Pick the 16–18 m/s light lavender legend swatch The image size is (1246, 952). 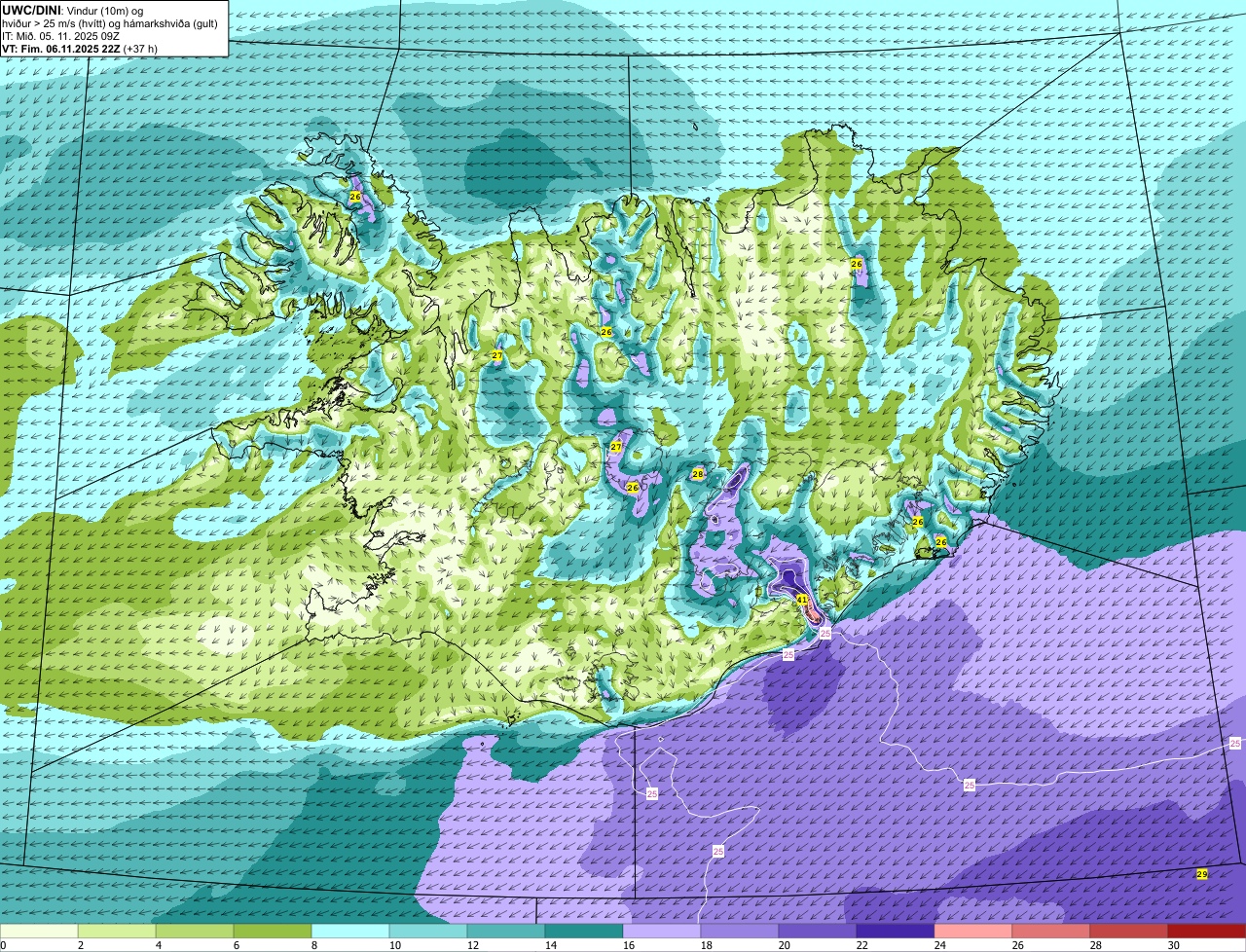click(x=662, y=931)
